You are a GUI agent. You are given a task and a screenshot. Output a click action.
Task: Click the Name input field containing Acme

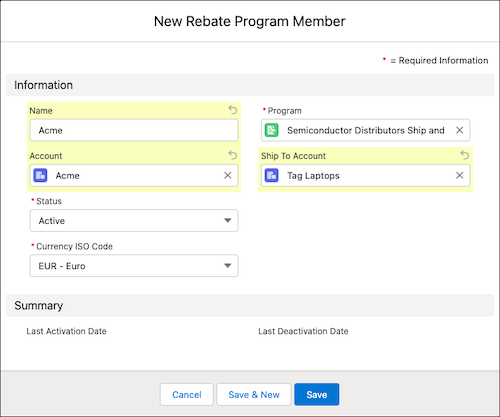tap(134, 130)
